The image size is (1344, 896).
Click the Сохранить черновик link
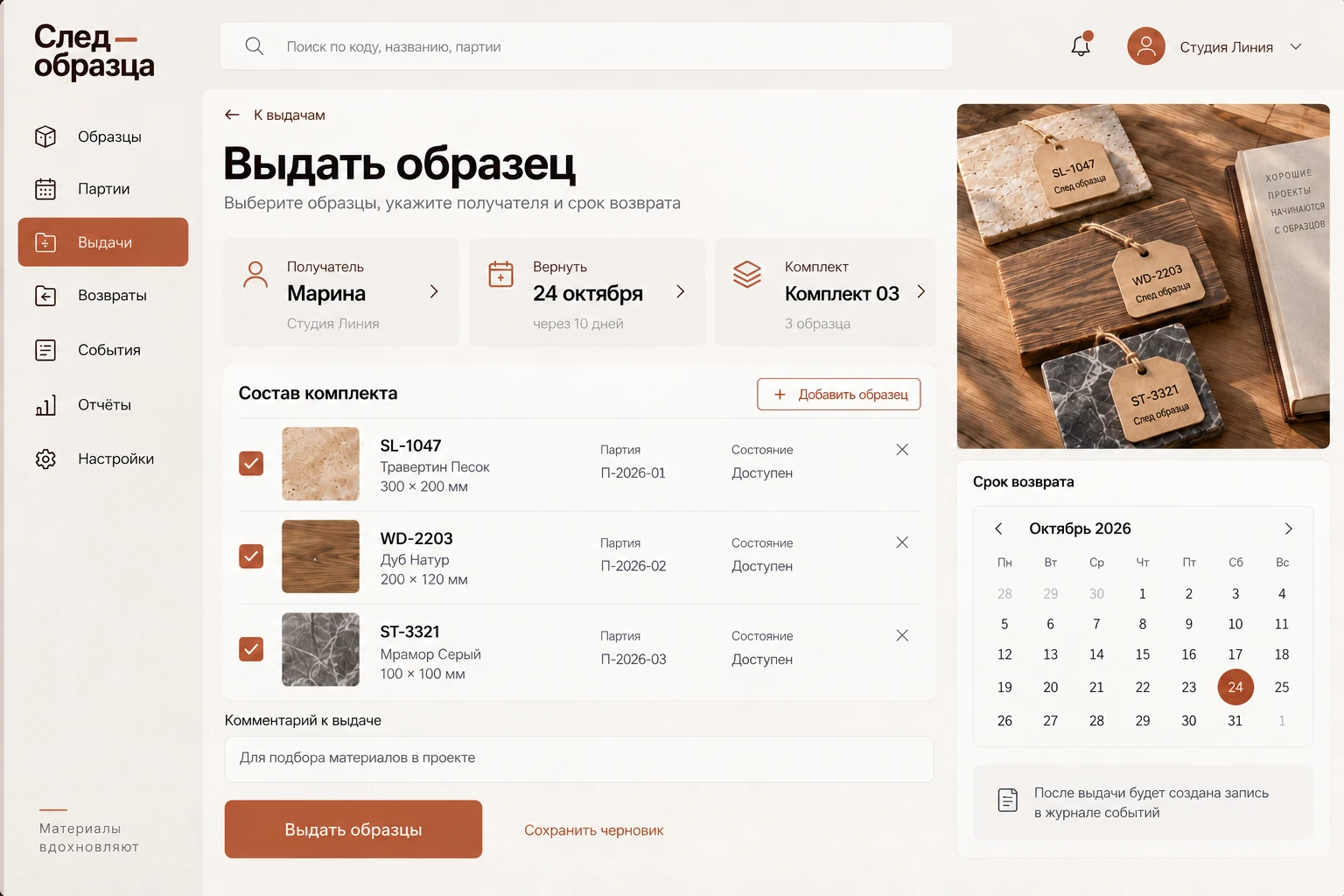click(594, 830)
